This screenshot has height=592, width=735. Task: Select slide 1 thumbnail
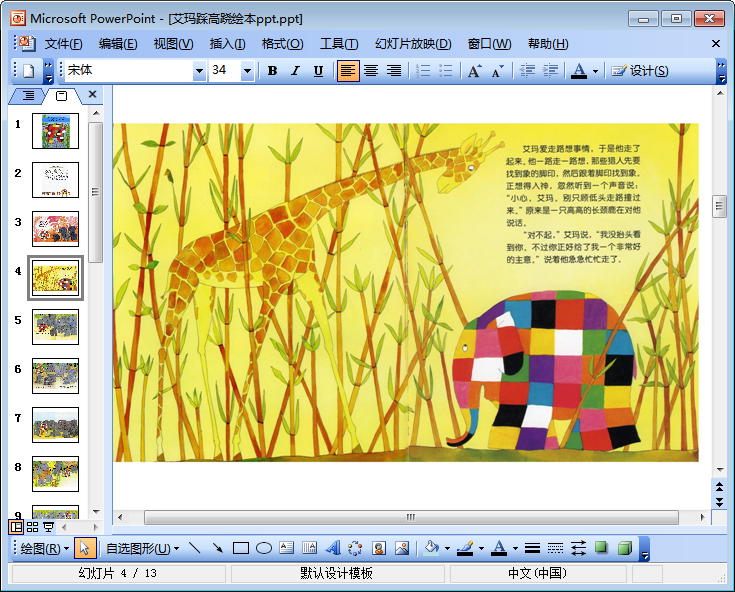(x=55, y=131)
